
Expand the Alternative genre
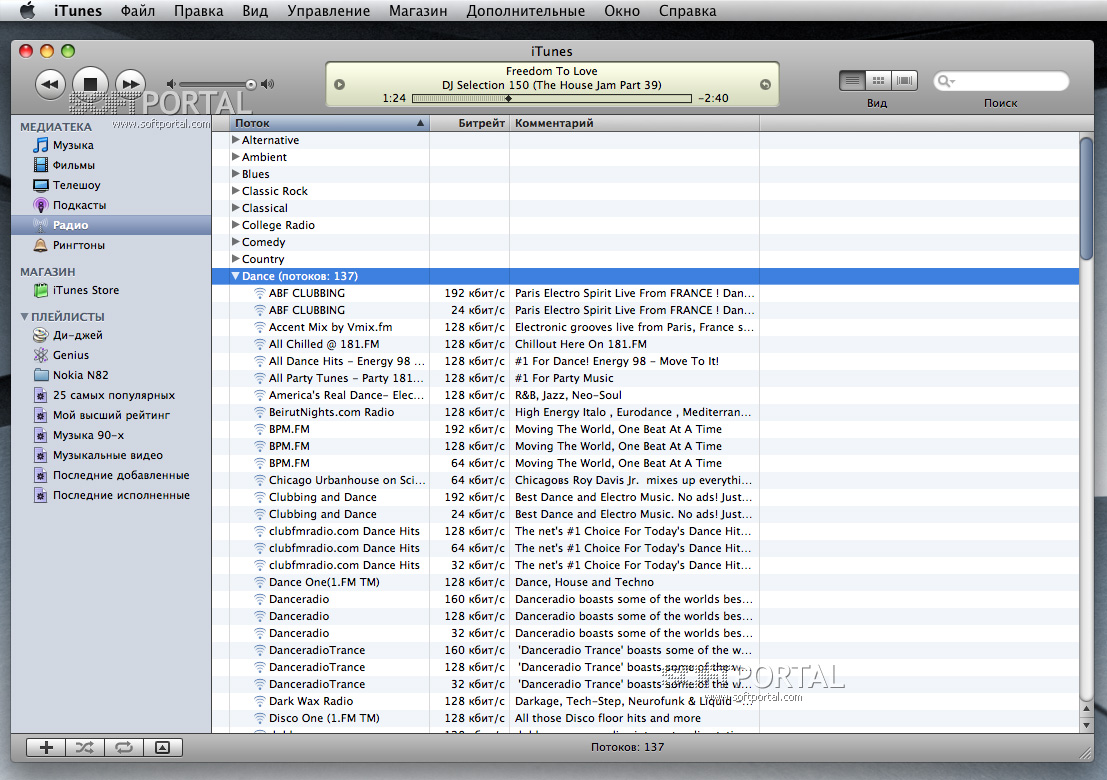[x=236, y=140]
